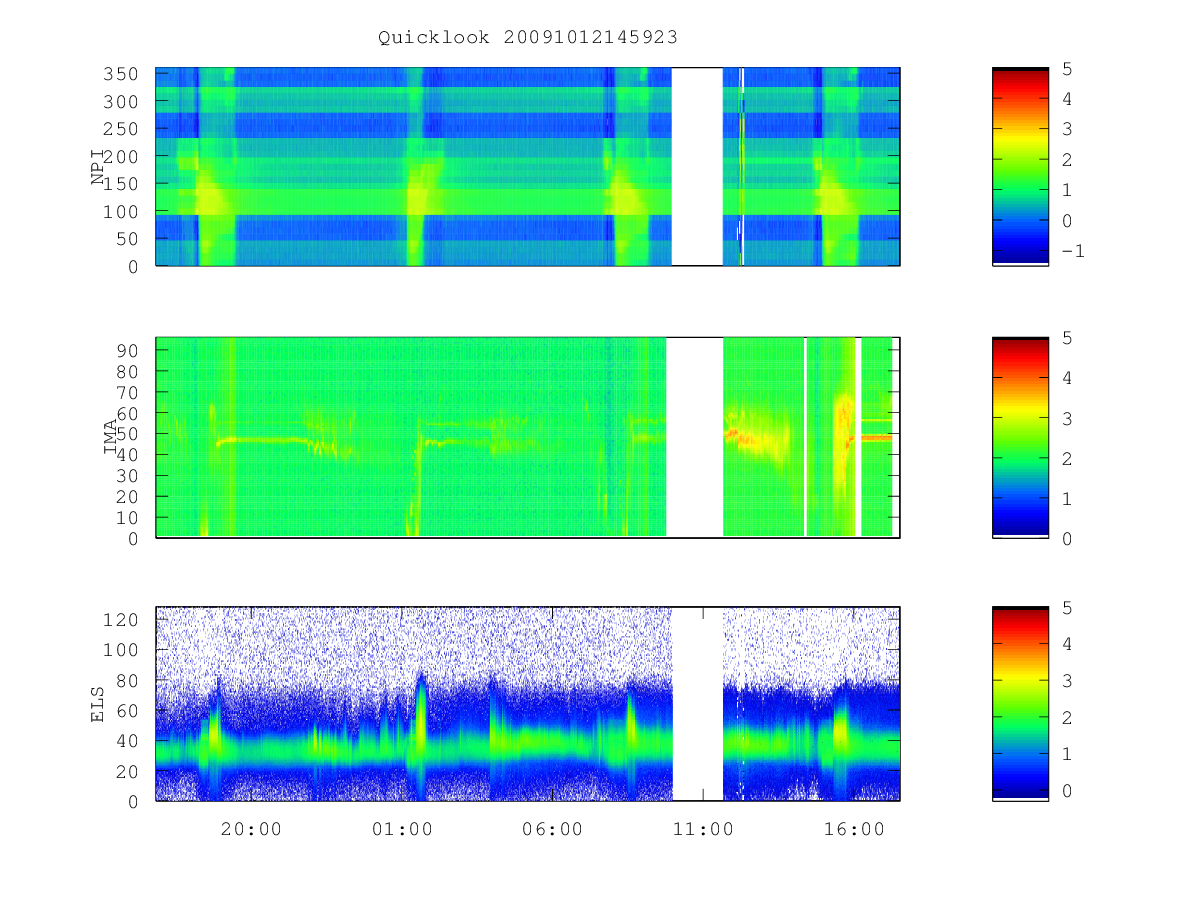1200x900 pixels.
Task: Click the 16:00 time tick label
Action: [x=854, y=829]
